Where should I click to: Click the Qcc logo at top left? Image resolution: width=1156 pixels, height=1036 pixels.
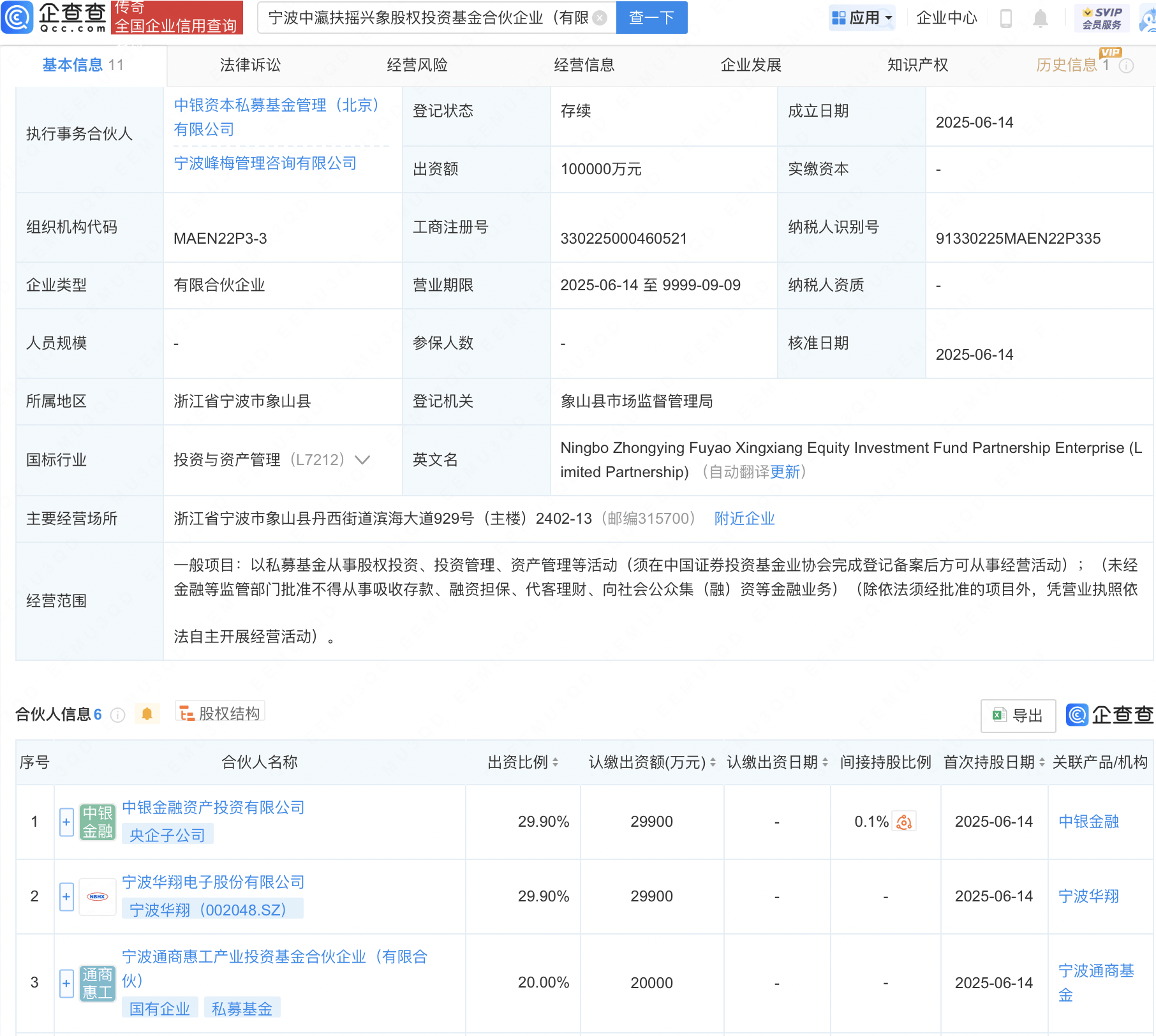click(x=54, y=17)
